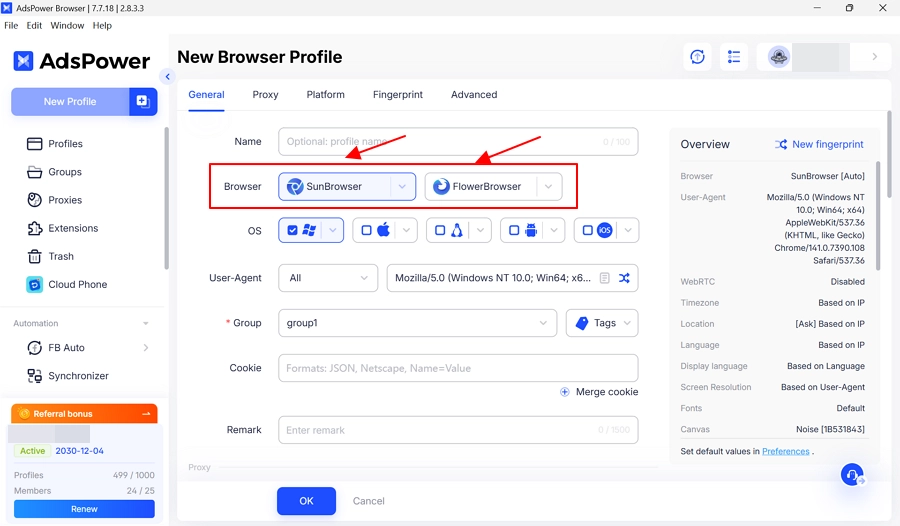
Task: Click the SunBrowser icon
Action: [x=295, y=187]
